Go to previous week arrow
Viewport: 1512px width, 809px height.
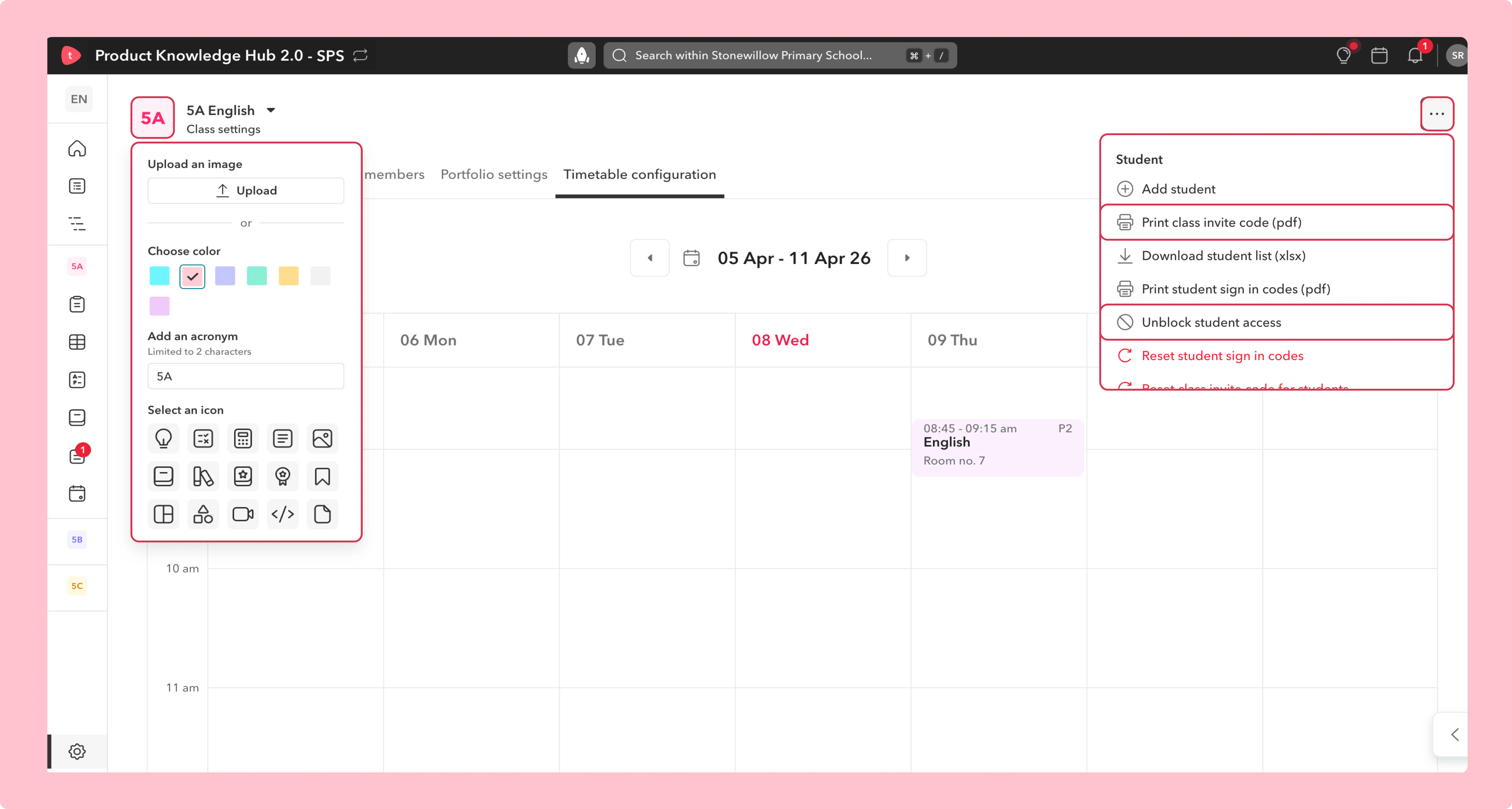(x=650, y=258)
